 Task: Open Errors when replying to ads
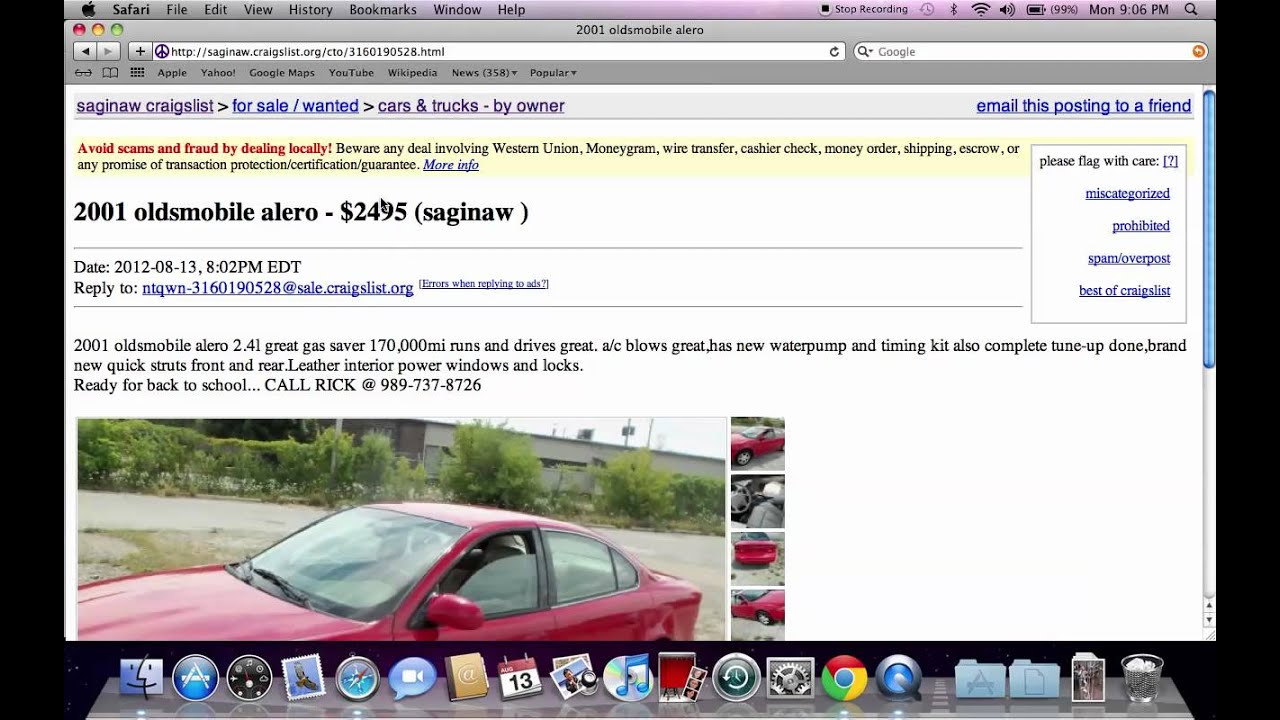(483, 284)
